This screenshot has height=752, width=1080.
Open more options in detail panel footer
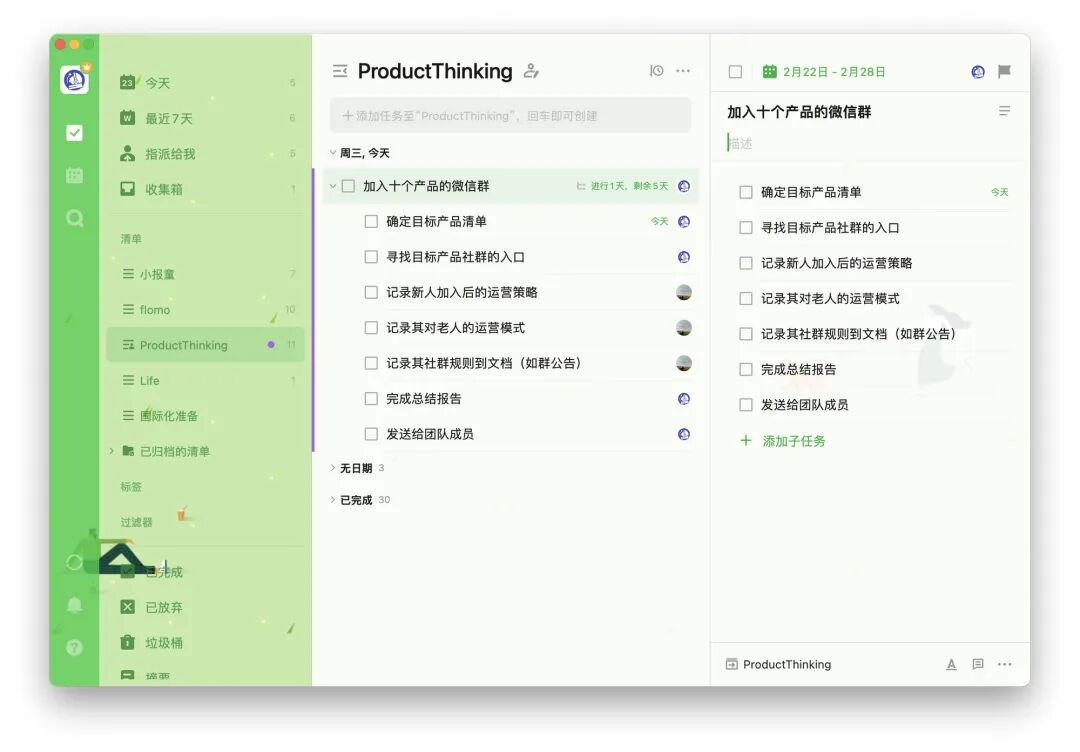point(1004,665)
